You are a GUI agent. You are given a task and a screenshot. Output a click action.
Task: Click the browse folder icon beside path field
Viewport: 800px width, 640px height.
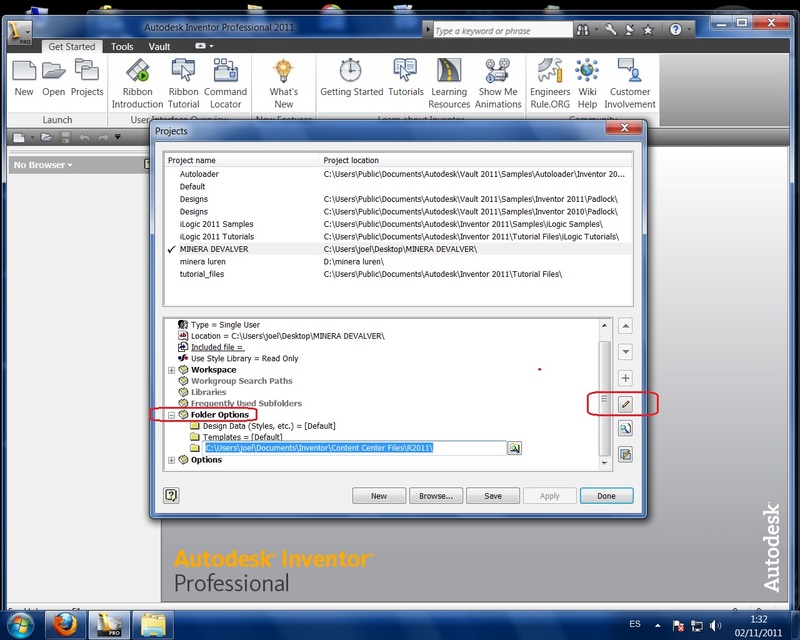pyautogui.click(x=514, y=448)
